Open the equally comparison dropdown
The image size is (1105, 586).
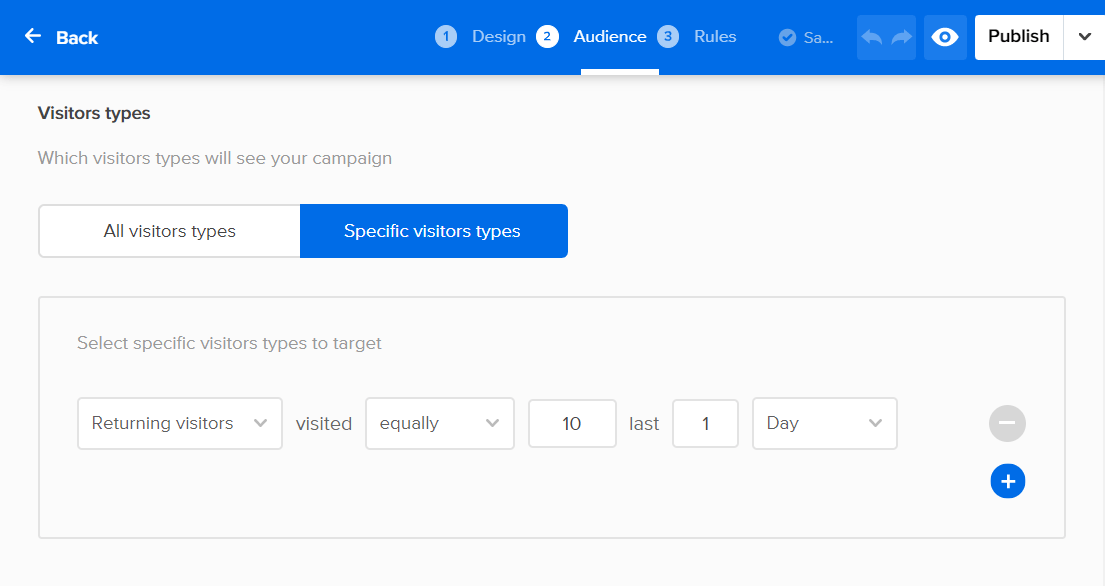coord(439,423)
